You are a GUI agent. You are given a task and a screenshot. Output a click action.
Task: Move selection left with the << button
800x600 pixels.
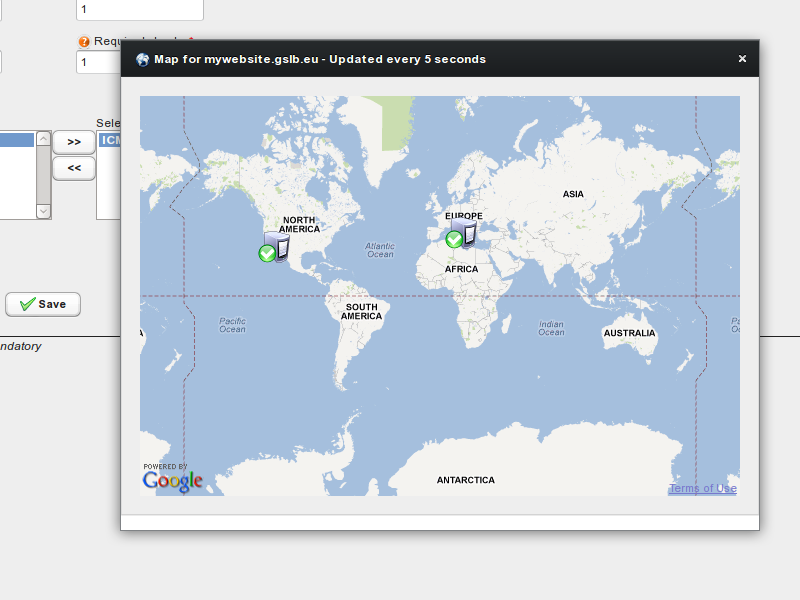pos(74,168)
